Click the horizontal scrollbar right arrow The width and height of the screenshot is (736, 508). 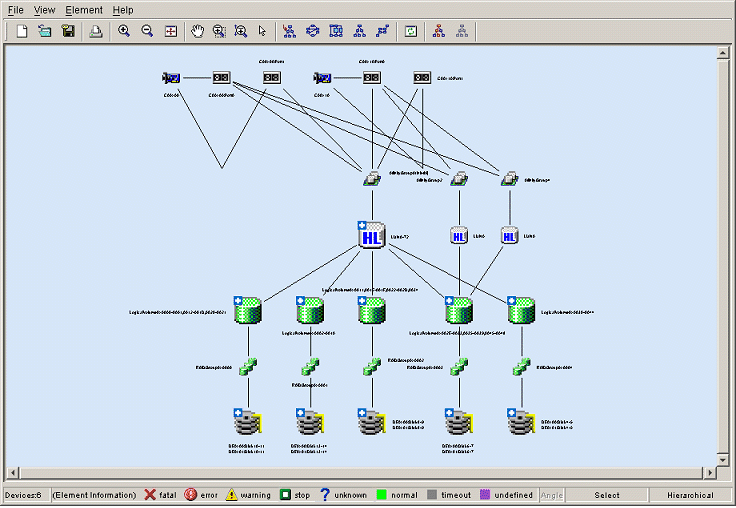[x=709, y=472]
